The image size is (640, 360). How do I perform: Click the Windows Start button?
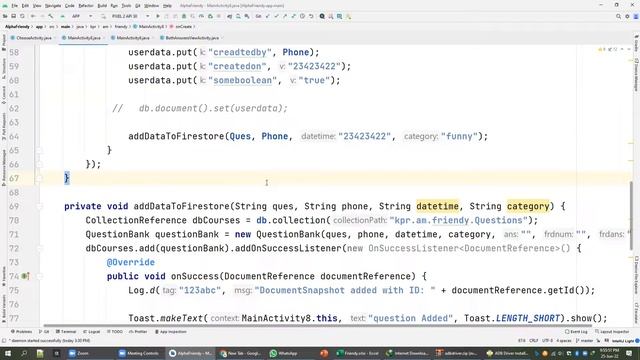[x=8, y=353]
